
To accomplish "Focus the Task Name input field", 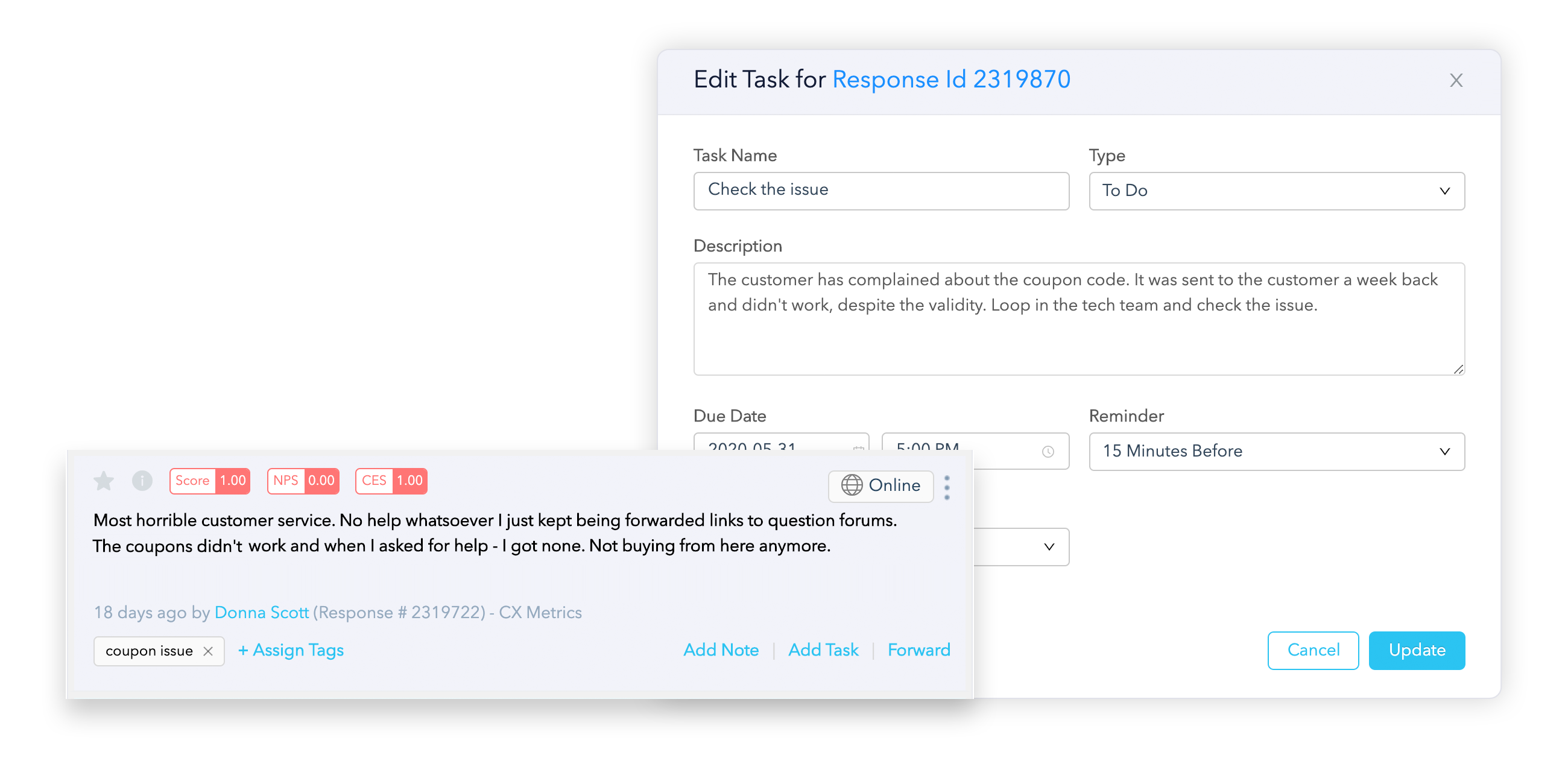I will 880,191.
